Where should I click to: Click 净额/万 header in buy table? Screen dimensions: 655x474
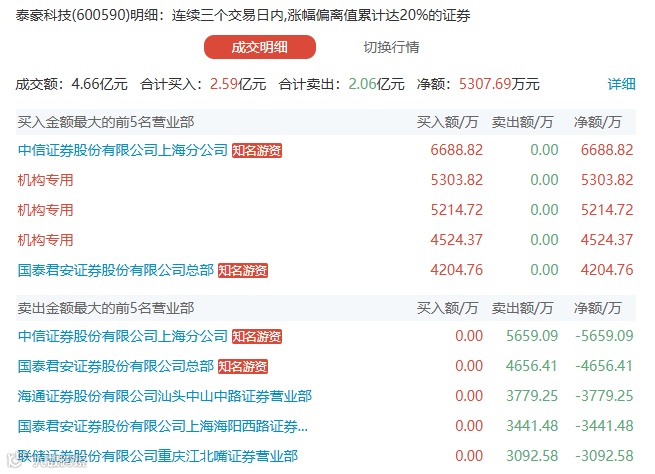[597, 122]
